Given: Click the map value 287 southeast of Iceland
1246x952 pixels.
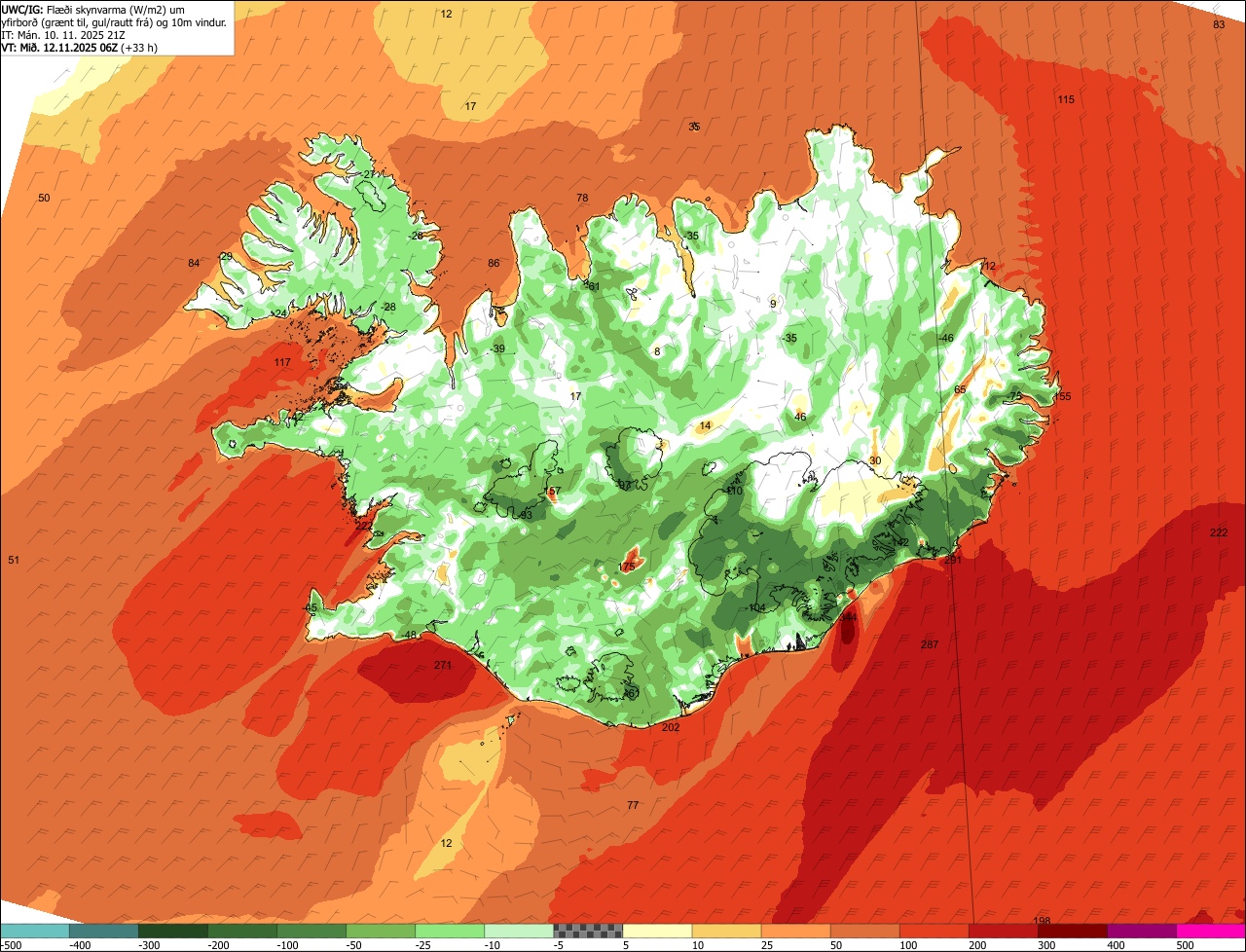Looking at the screenshot, I should point(930,645).
